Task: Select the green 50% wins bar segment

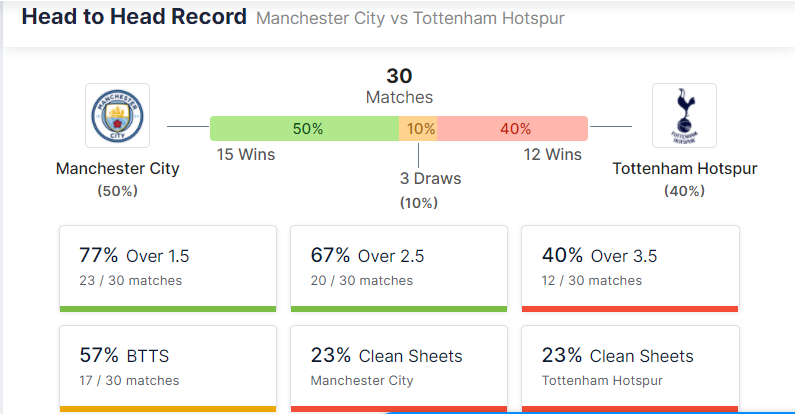Action: pyautogui.click(x=305, y=128)
